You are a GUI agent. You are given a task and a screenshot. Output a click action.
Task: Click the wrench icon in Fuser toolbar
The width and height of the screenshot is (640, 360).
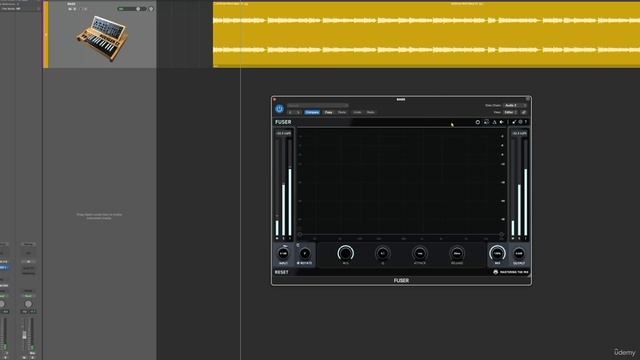514,122
